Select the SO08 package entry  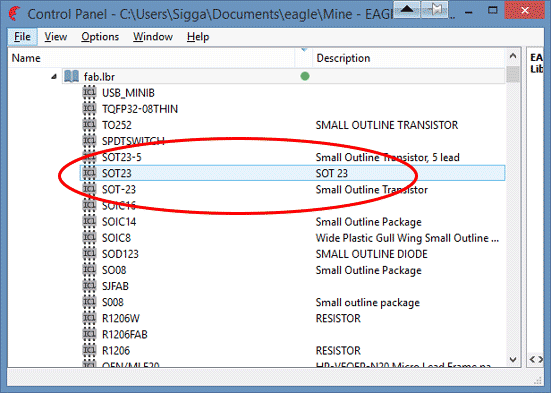click(x=114, y=270)
